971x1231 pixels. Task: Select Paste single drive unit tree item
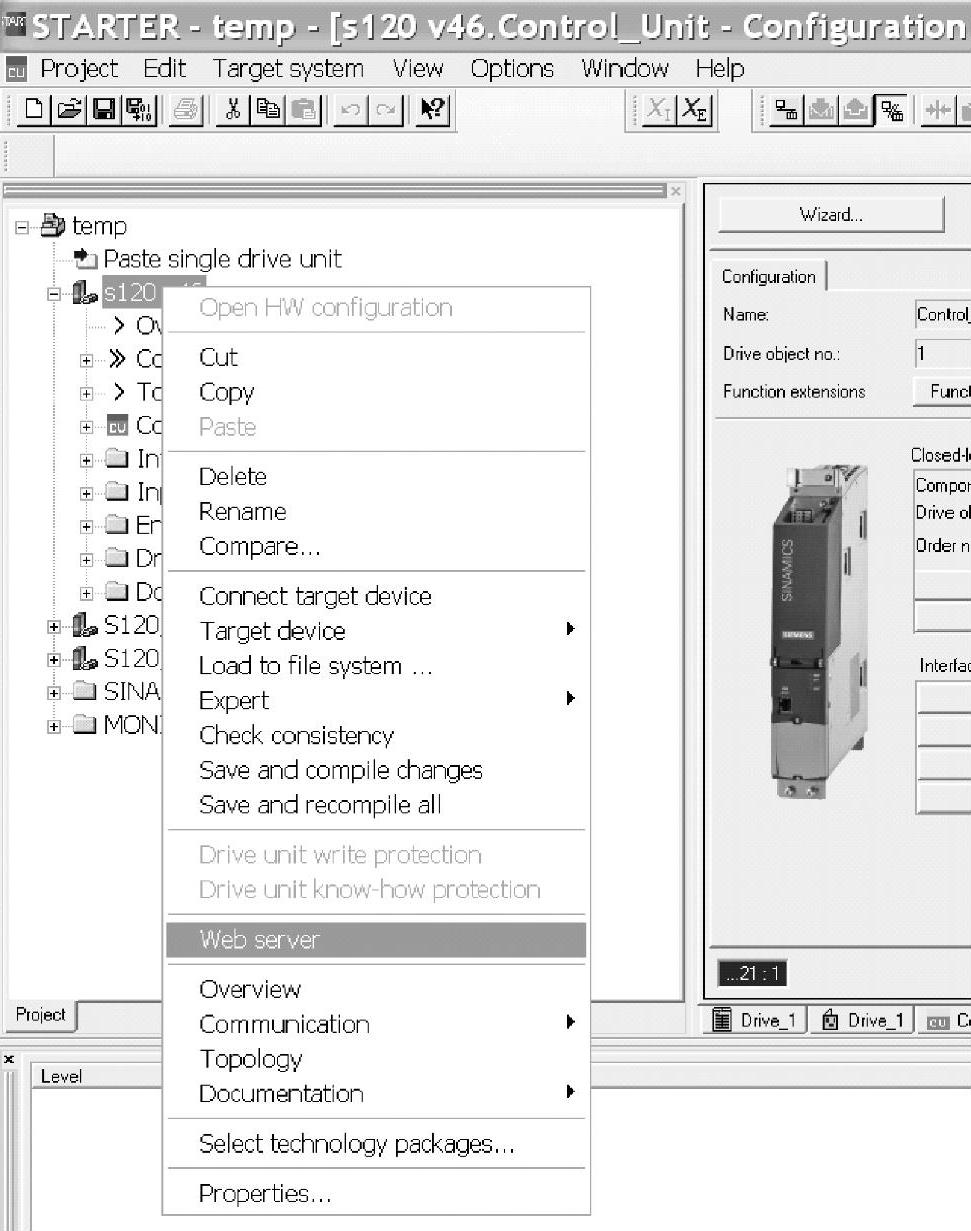pos(222,259)
